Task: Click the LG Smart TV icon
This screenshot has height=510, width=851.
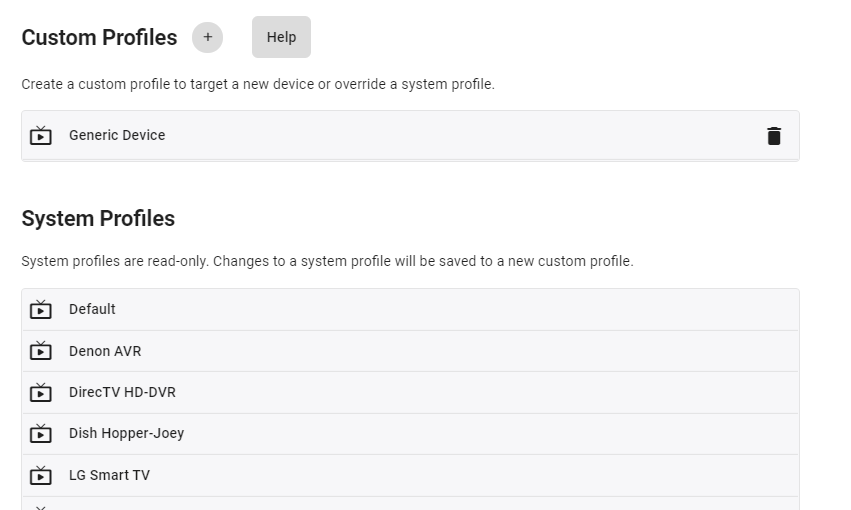Action: click(41, 475)
